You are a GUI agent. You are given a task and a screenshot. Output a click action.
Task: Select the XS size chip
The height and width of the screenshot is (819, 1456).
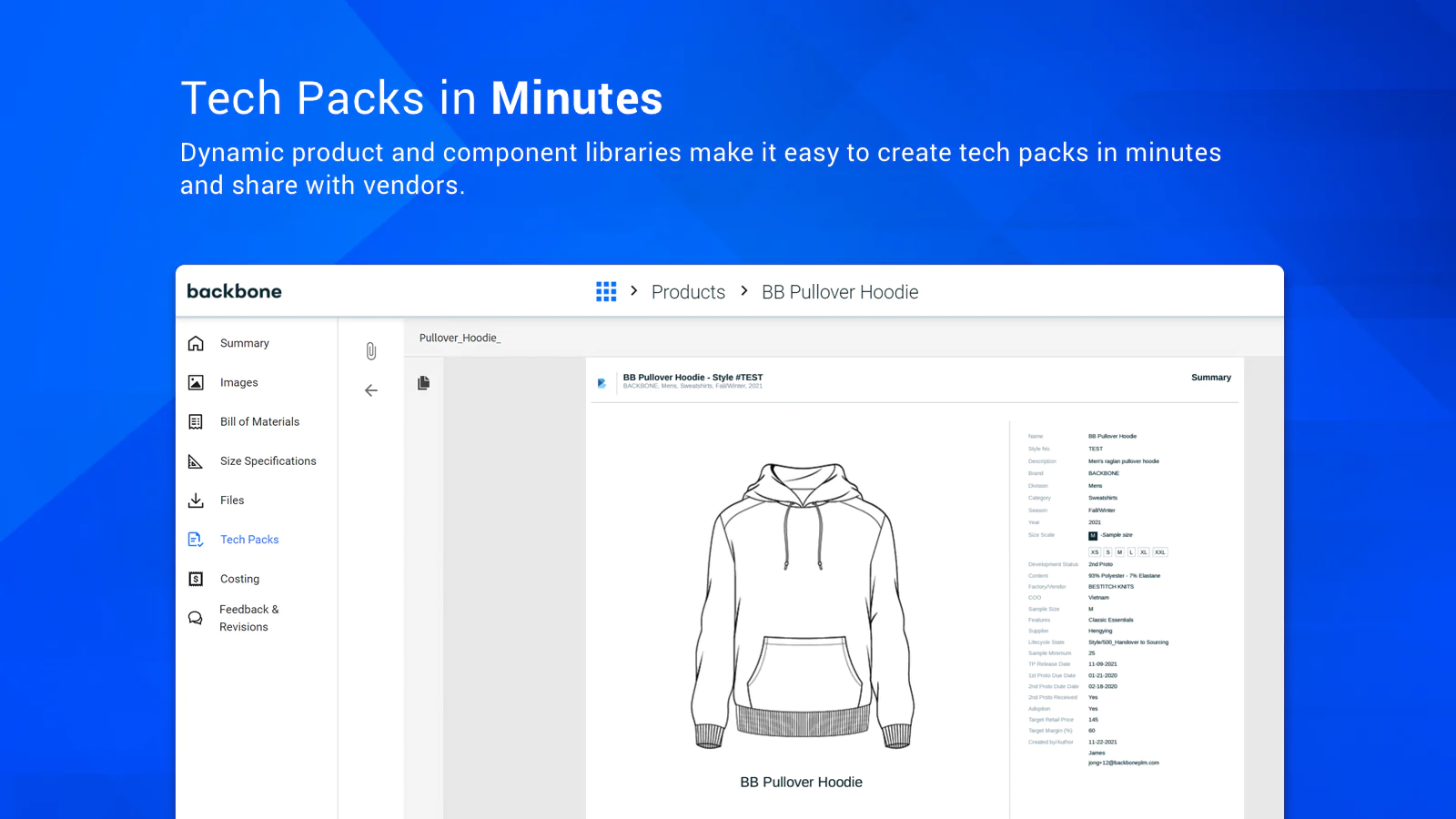1095,552
